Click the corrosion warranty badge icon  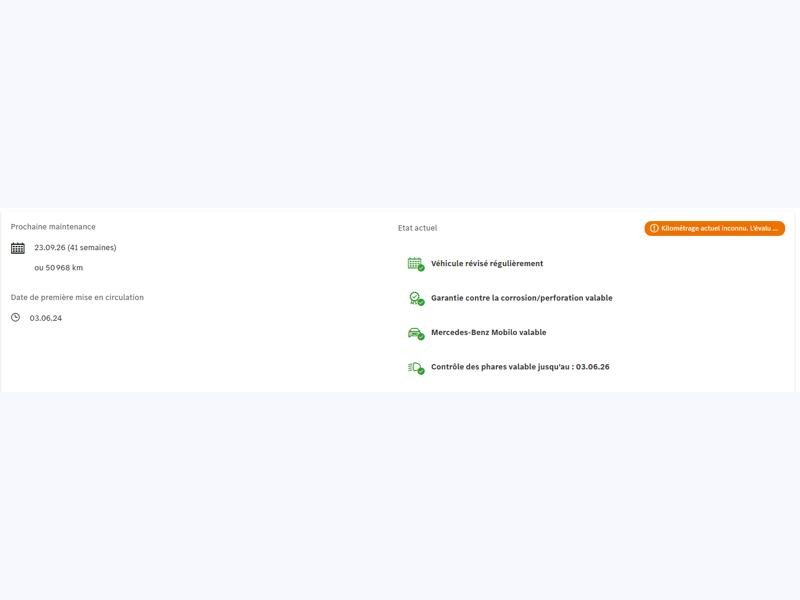tap(415, 298)
